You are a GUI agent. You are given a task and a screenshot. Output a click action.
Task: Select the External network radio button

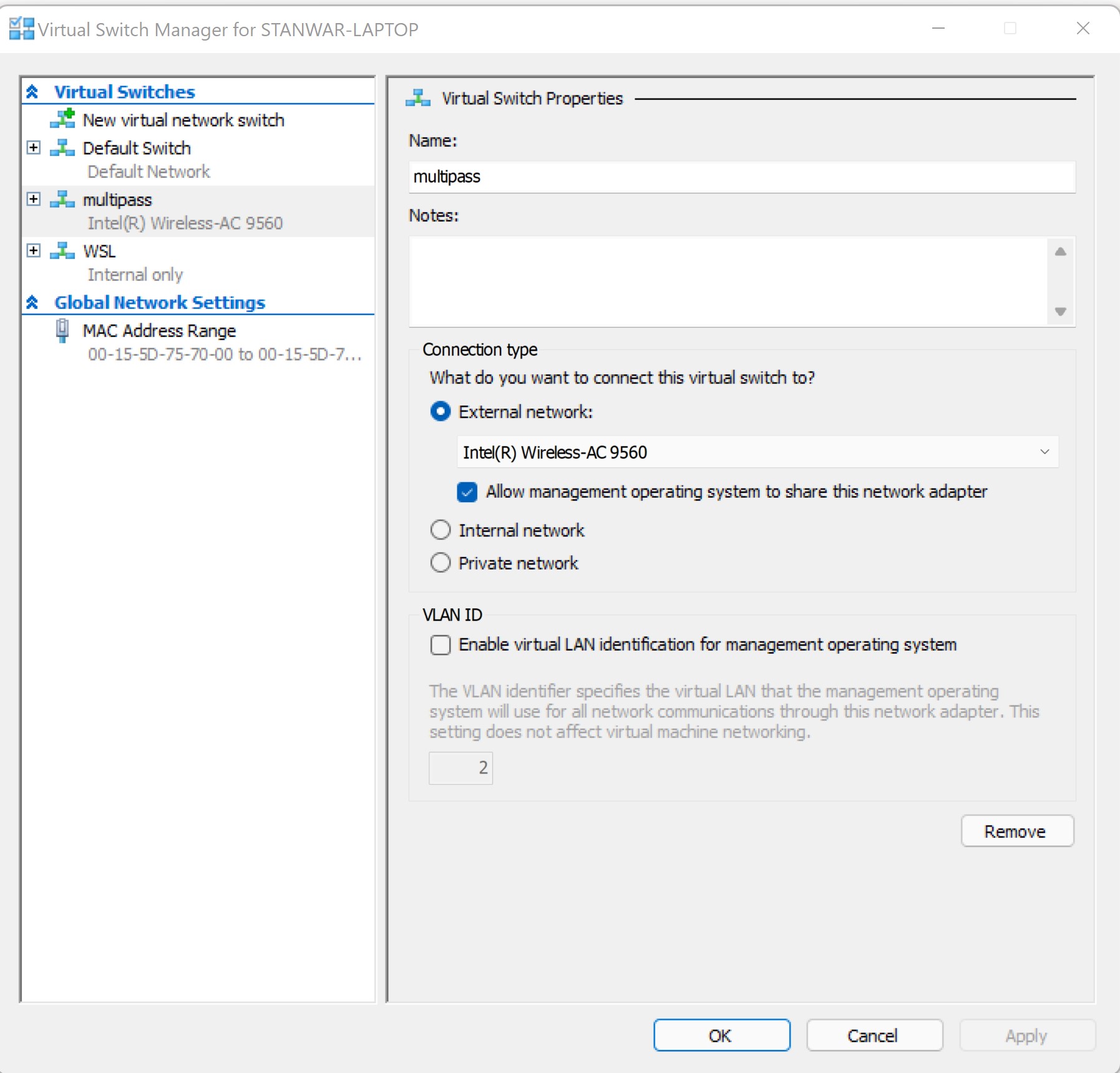[441, 411]
